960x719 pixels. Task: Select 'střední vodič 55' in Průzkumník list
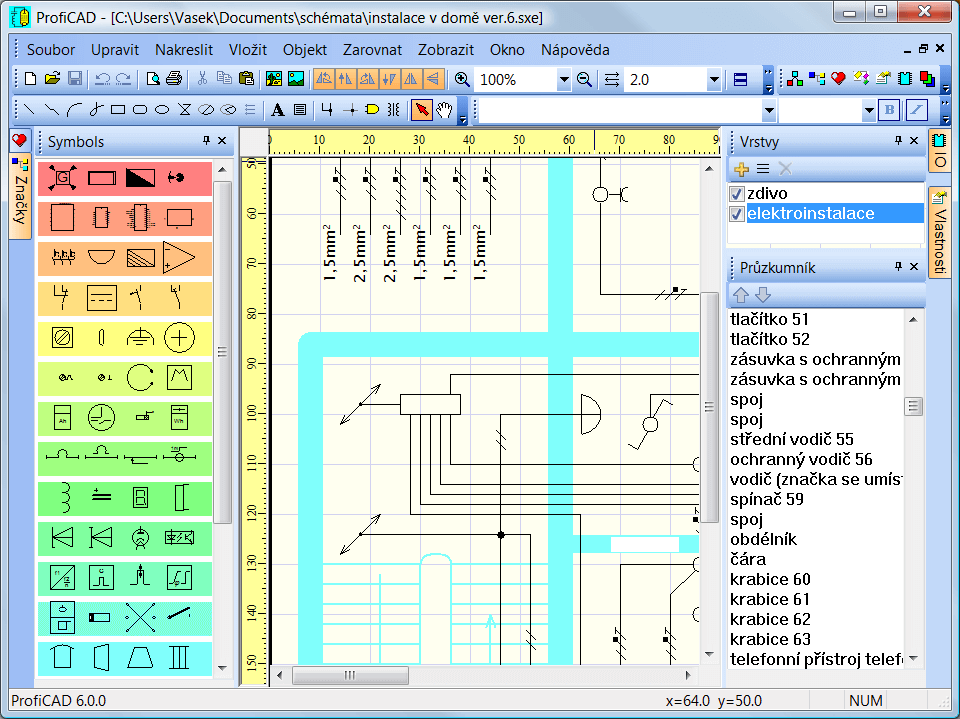(792, 439)
